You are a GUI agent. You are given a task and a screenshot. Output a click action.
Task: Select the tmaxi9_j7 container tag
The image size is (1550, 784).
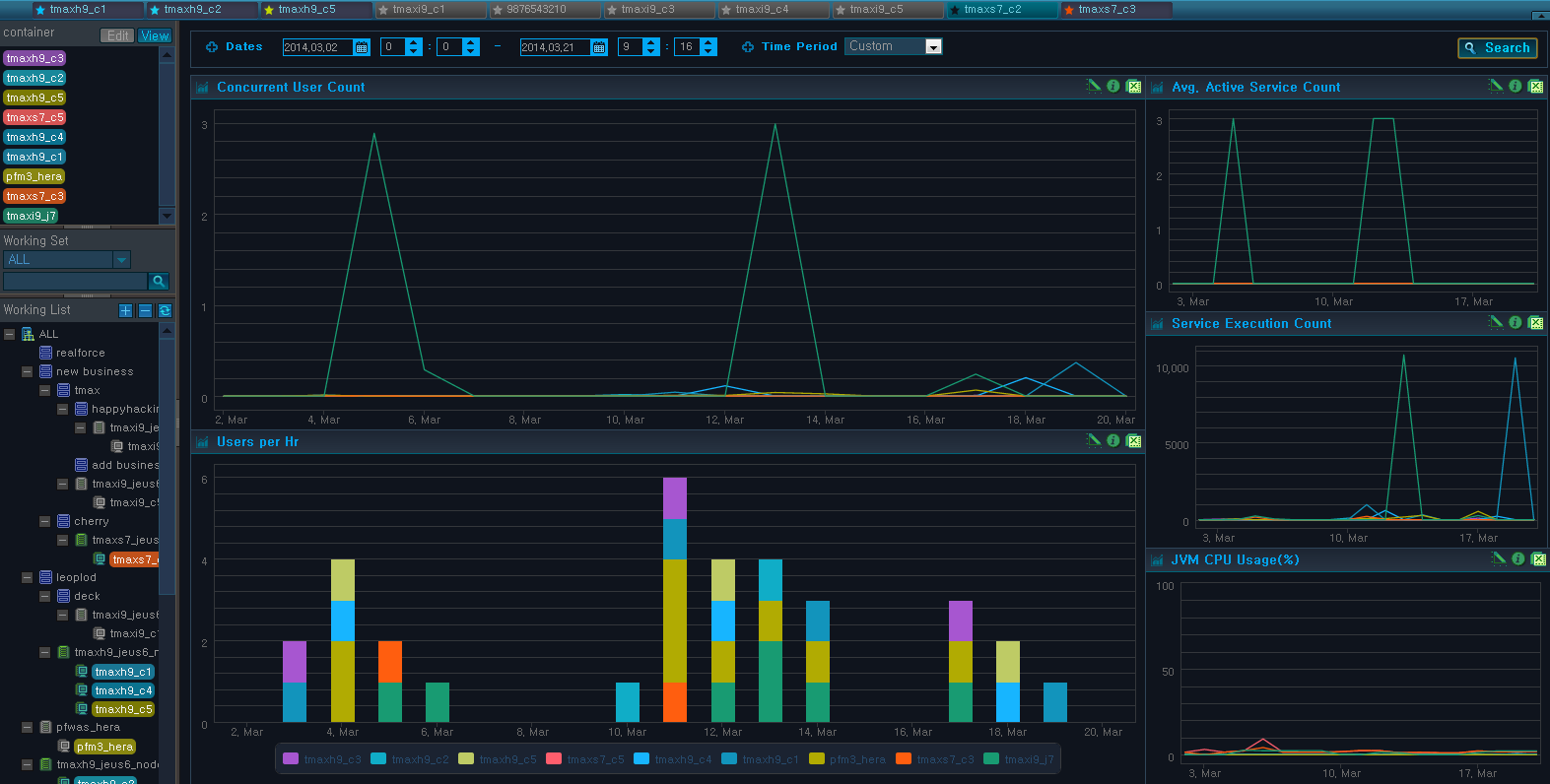click(31, 216)
